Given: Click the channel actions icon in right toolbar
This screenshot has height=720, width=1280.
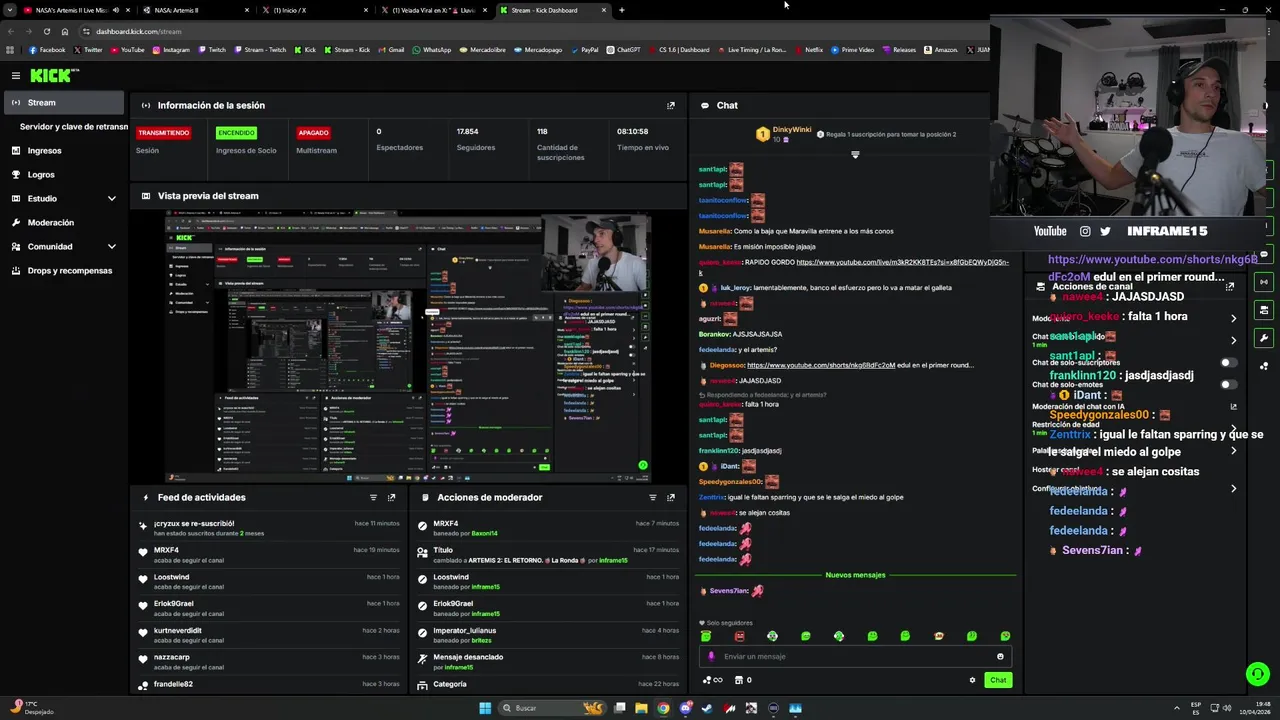Looking at the screenshot, I should click(x=1264, y=310).
